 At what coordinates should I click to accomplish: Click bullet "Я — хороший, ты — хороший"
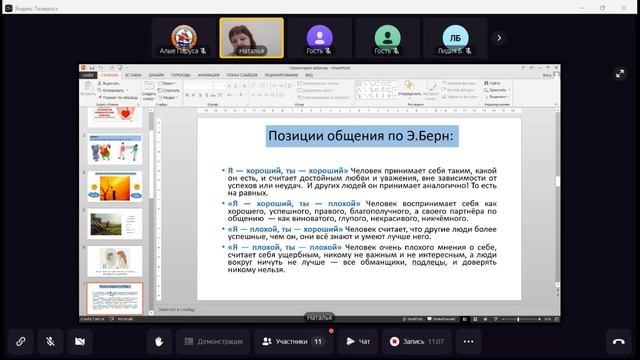(x=288, y=171)
